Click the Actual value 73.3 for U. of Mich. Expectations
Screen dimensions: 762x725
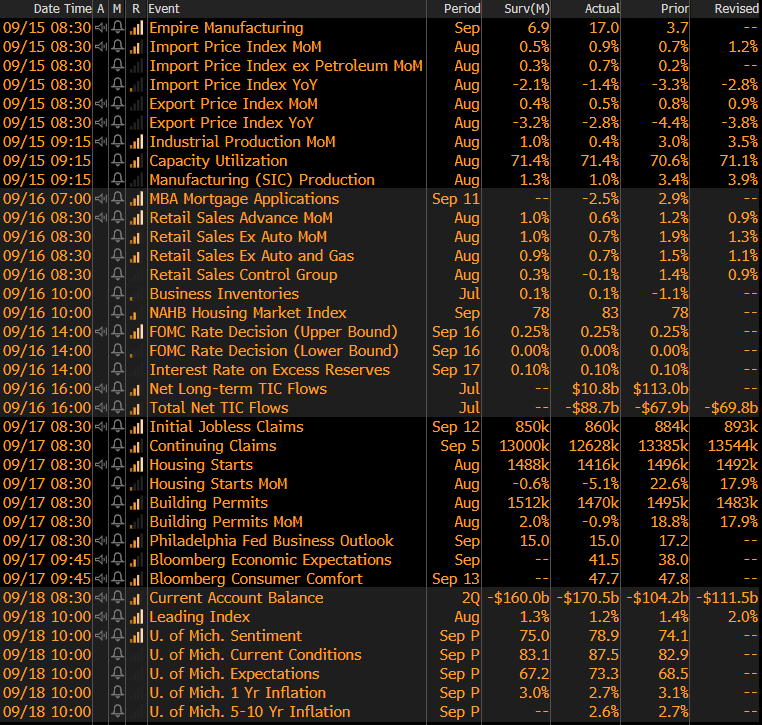click(604, 673)
